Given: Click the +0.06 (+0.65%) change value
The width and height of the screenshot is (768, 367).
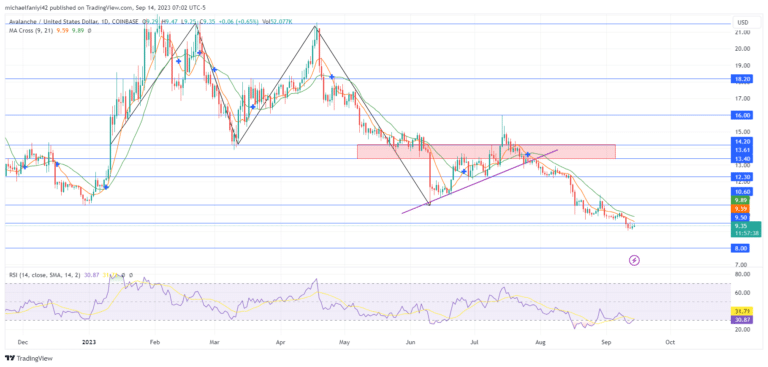Looking at the screenshot, I should [239, 22].
